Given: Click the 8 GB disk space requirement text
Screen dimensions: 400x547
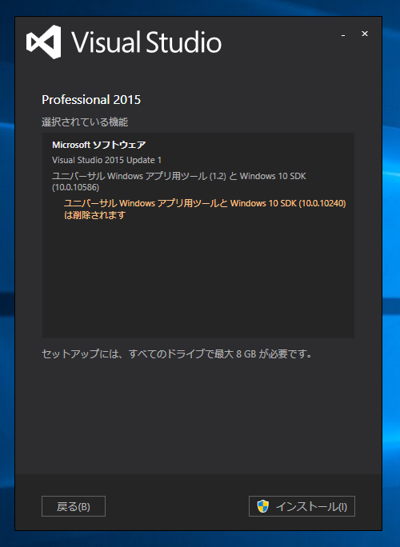Looking at the screenshot, I should point(176,354).
